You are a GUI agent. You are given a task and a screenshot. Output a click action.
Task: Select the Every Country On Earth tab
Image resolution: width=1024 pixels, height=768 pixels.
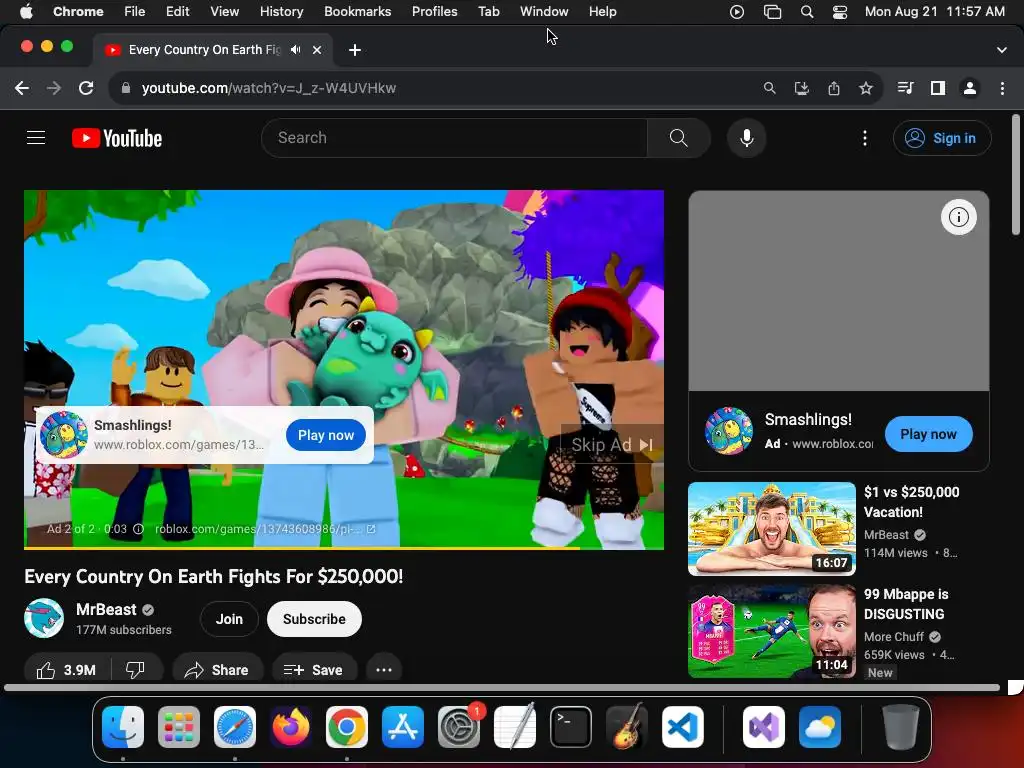coord(204,50)
